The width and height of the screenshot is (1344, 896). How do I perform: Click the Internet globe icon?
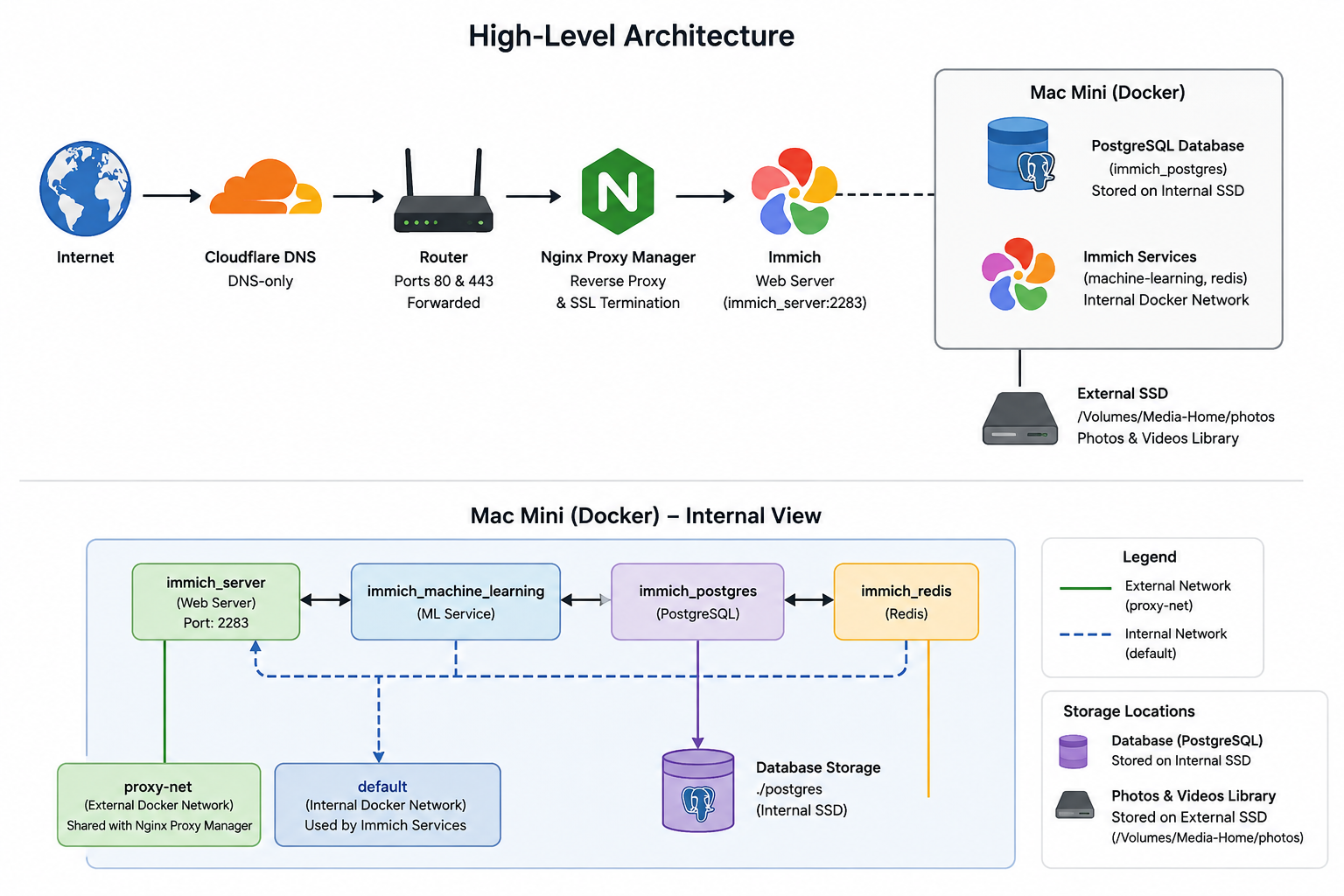(x=86, y=188)
